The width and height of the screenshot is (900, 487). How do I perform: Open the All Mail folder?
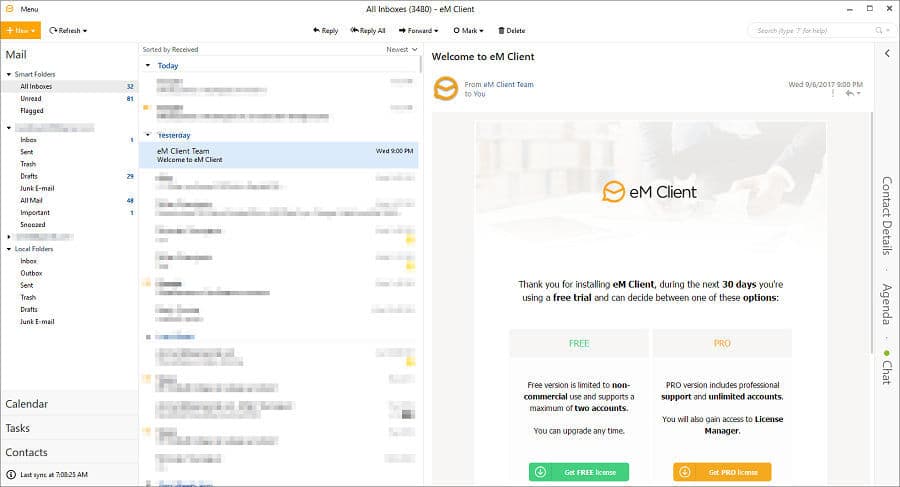[69, 200]
